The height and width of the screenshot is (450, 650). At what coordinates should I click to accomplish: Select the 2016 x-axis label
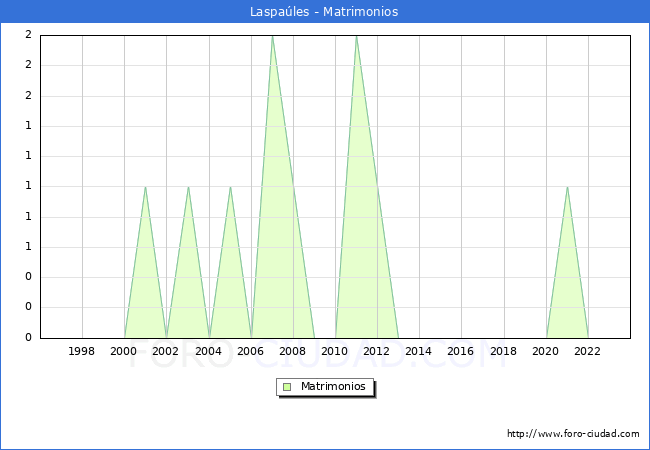coord(461,351)
